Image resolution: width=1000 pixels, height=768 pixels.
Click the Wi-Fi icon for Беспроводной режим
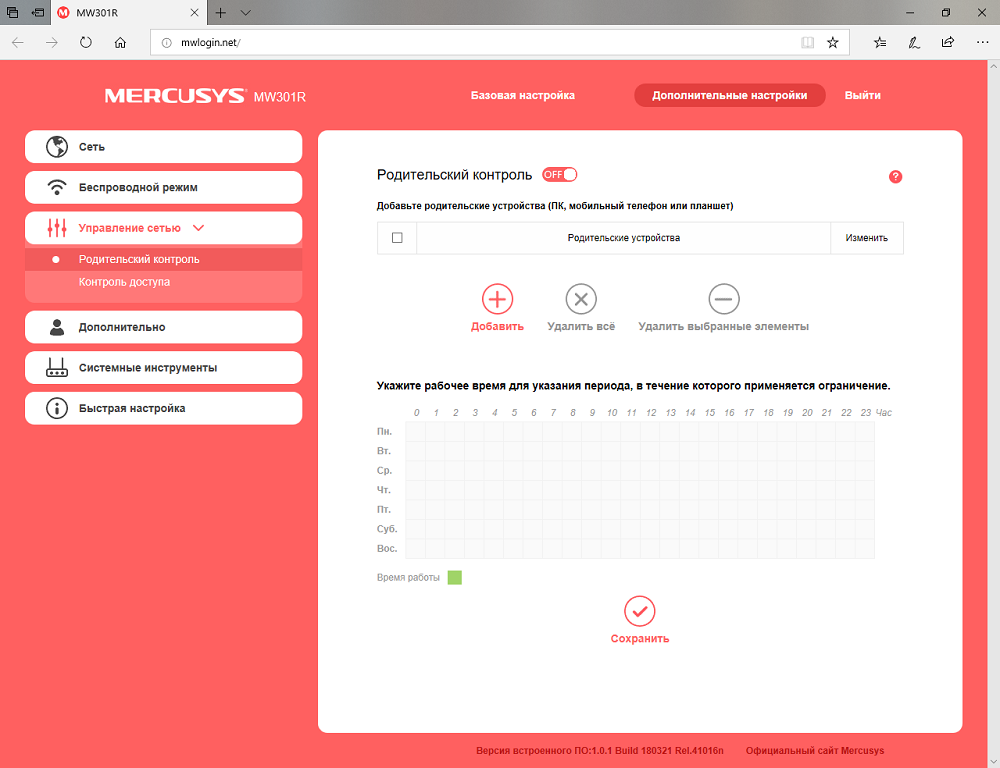pyautogui.click(x=57, y=188)
